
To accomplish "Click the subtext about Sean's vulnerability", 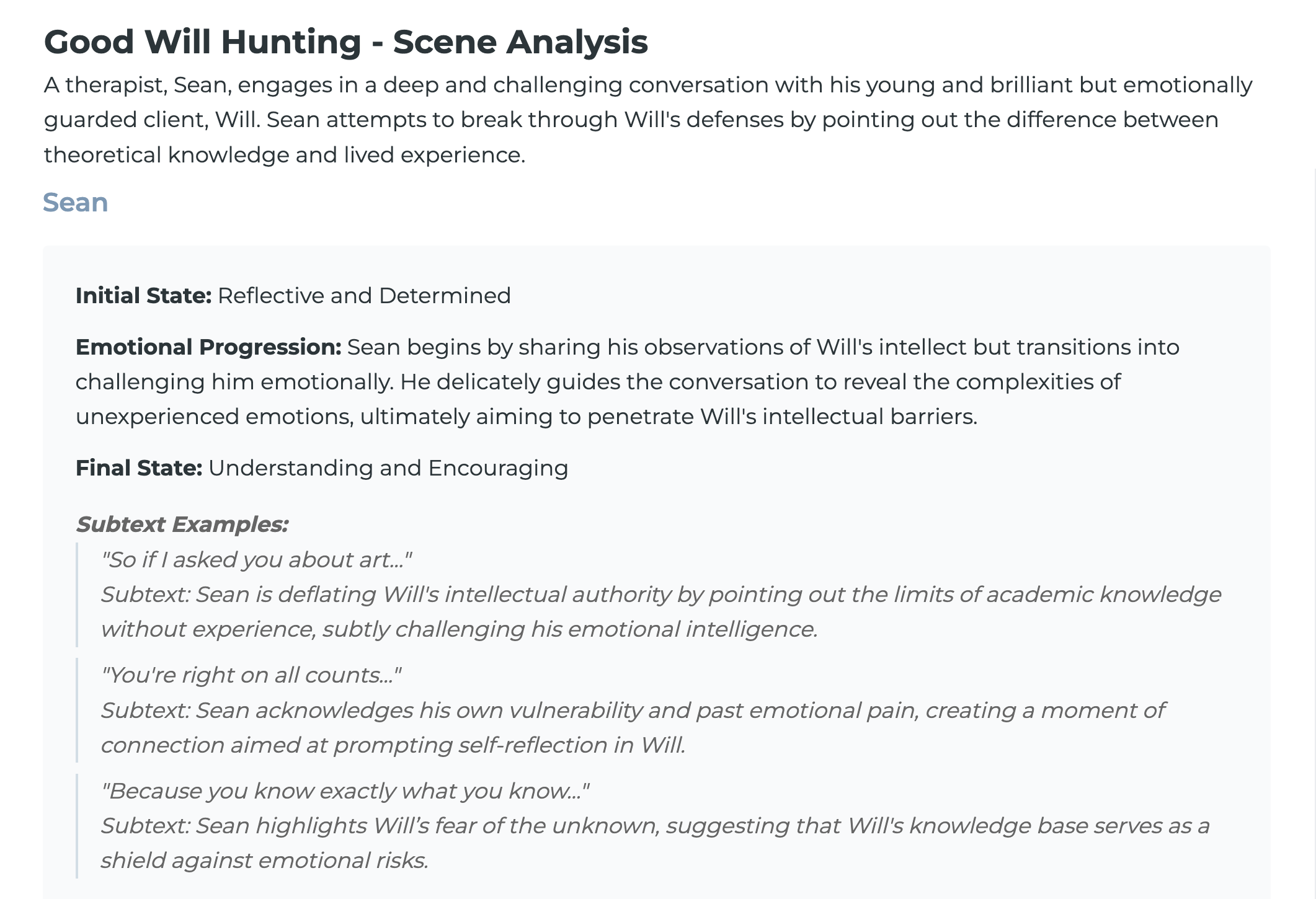I will point(633,728).
